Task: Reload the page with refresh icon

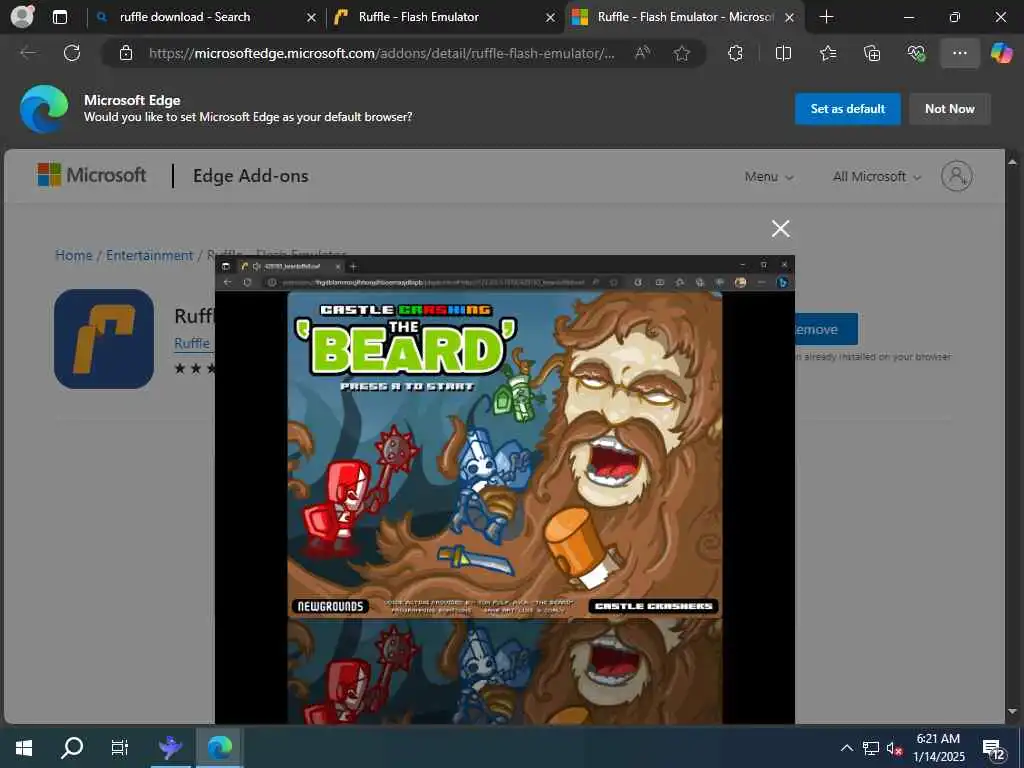Action: click(72, 53)
